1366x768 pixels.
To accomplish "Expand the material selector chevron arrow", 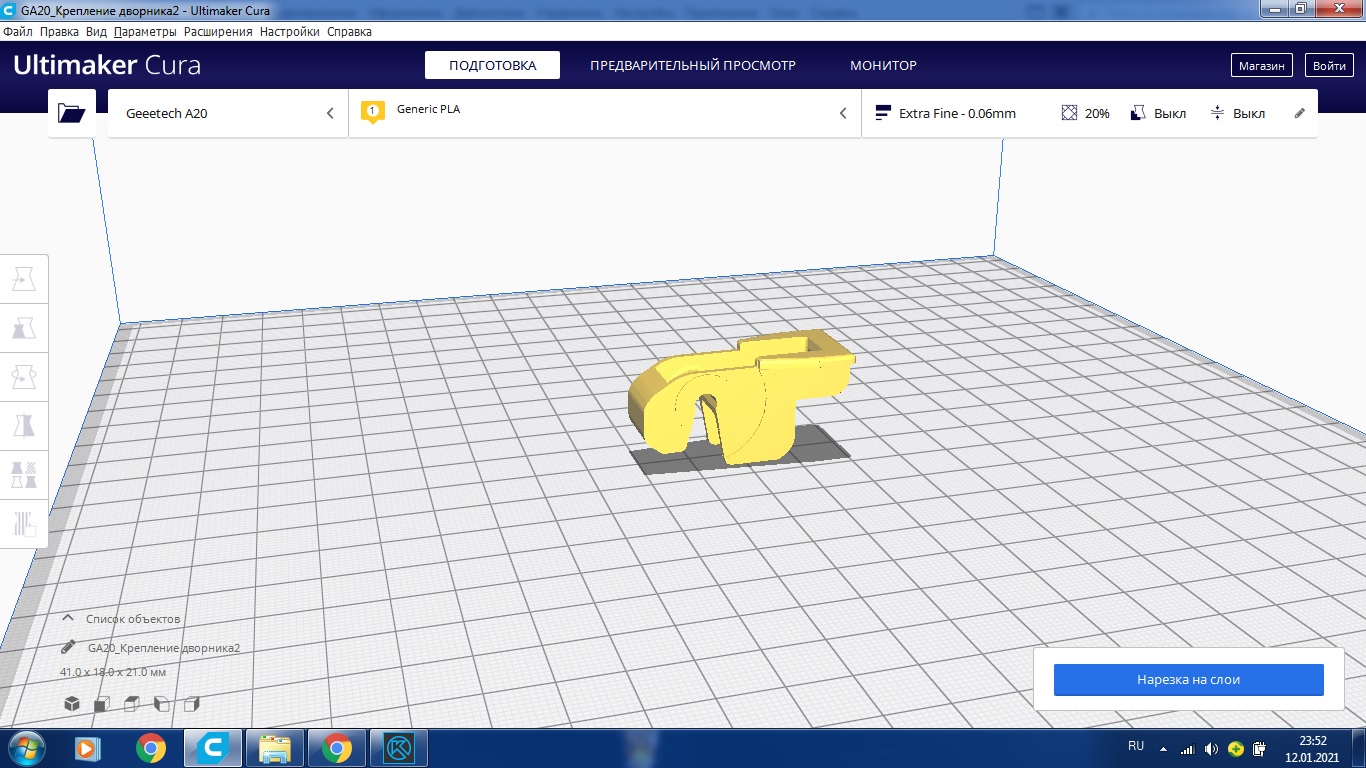I will (x=843, y=113).
